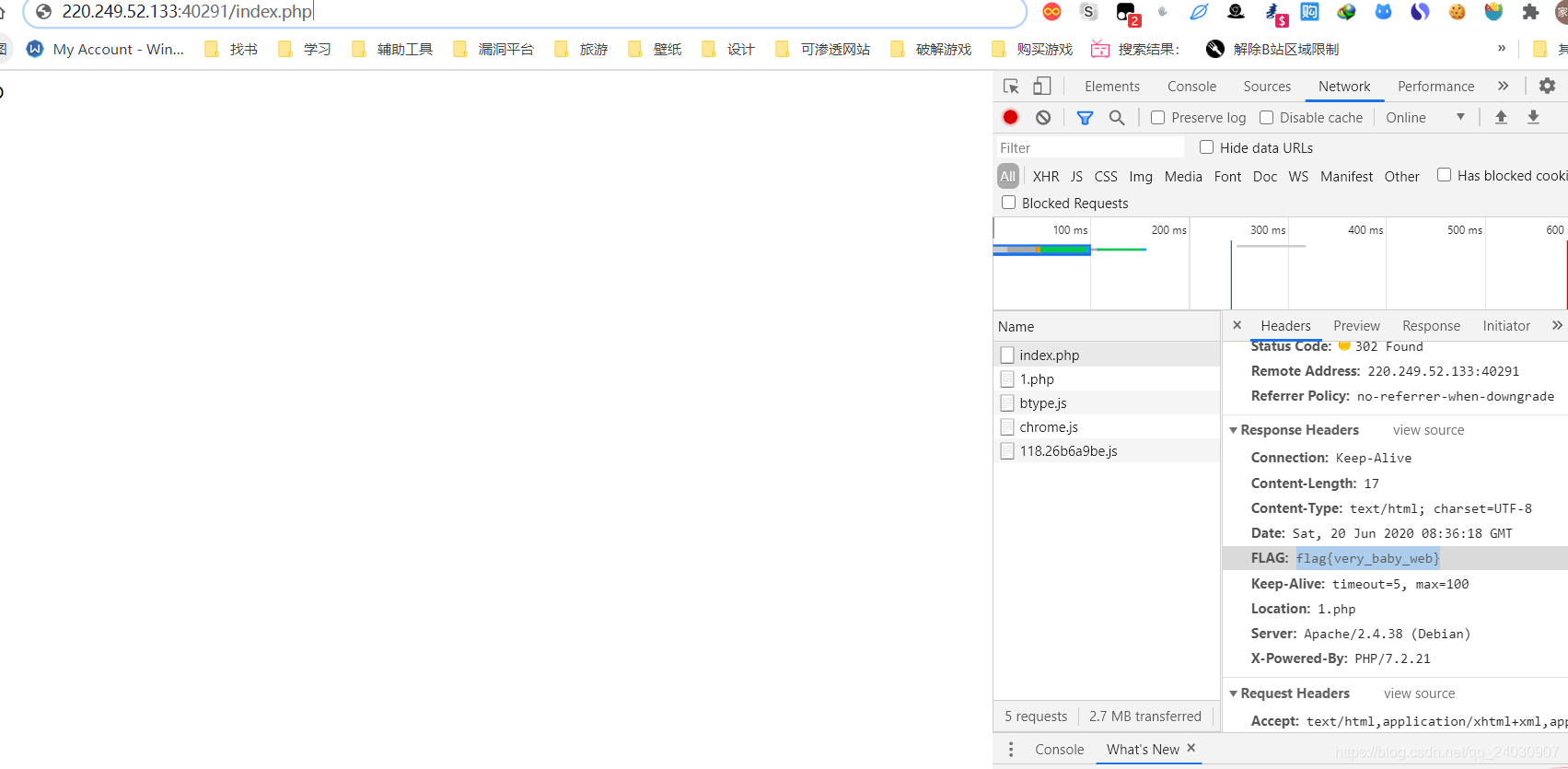Click the black snail extension icon
This screenshot has width=1568, height=769.
click(1236, 11)
